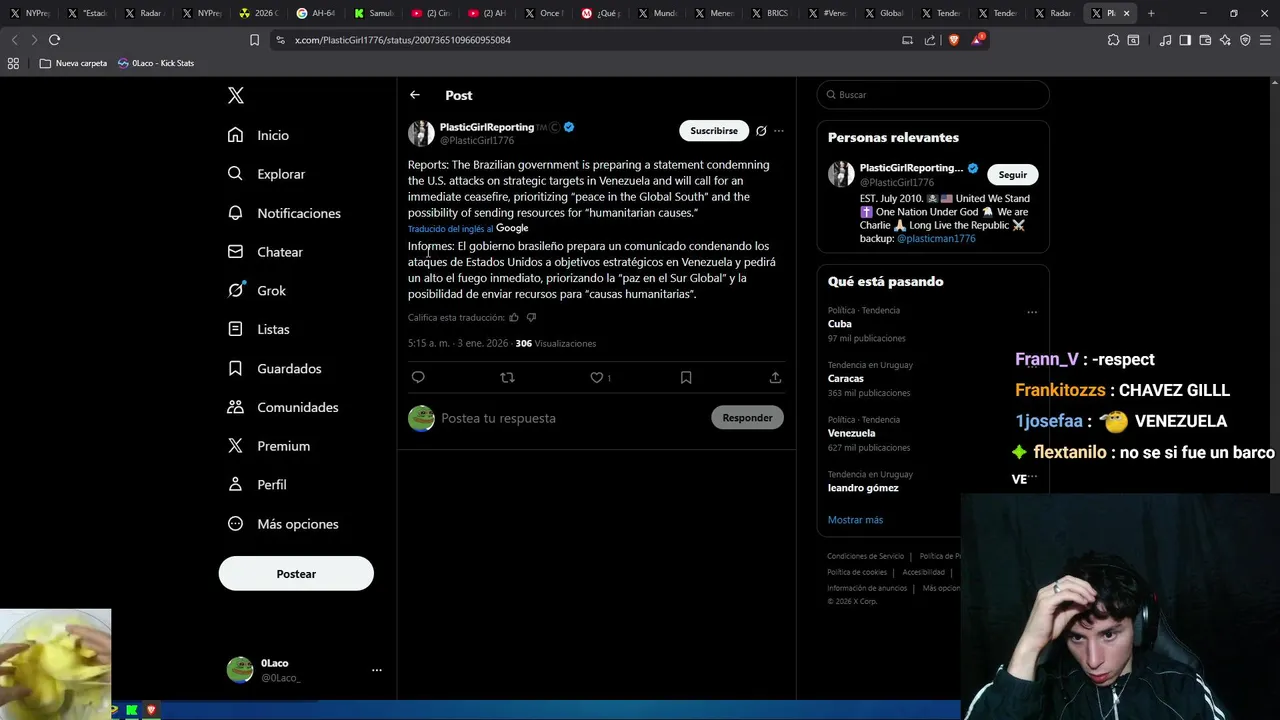Open Política de cookies link
This screenshot has width=1280, height=720.
[x=857, y=572]
